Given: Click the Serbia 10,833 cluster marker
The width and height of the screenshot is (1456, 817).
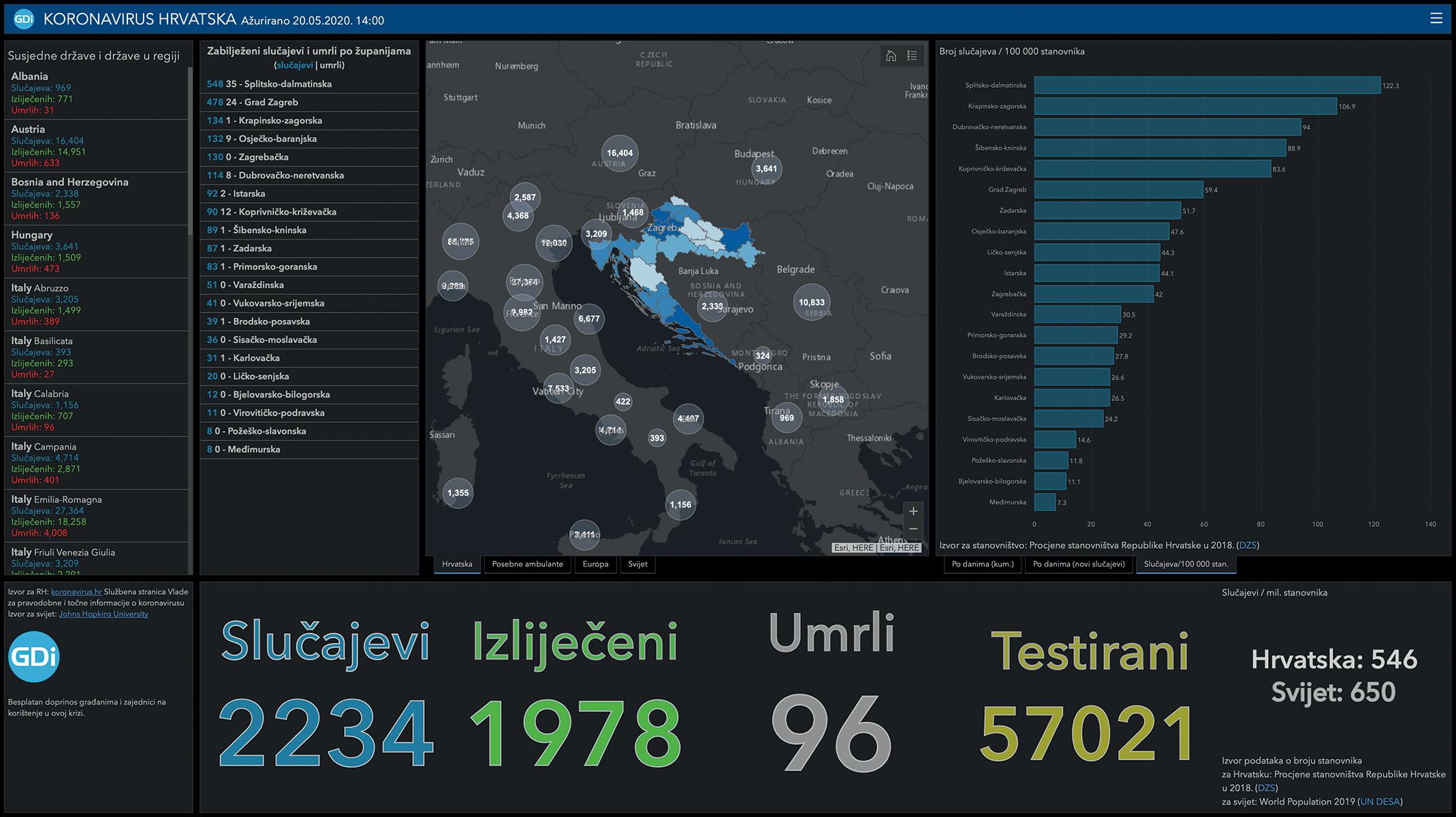Looking at the screenshot, I should tap(811, 302).
